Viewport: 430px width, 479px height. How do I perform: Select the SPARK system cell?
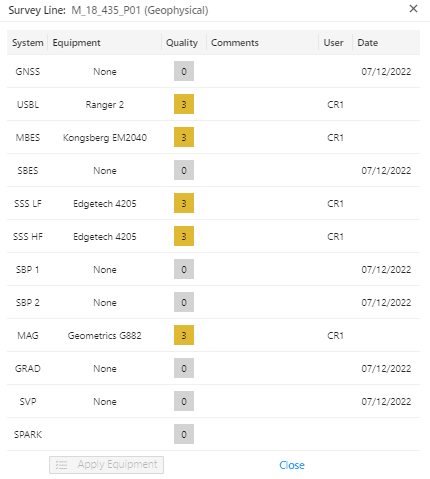[x=28, y=434]
